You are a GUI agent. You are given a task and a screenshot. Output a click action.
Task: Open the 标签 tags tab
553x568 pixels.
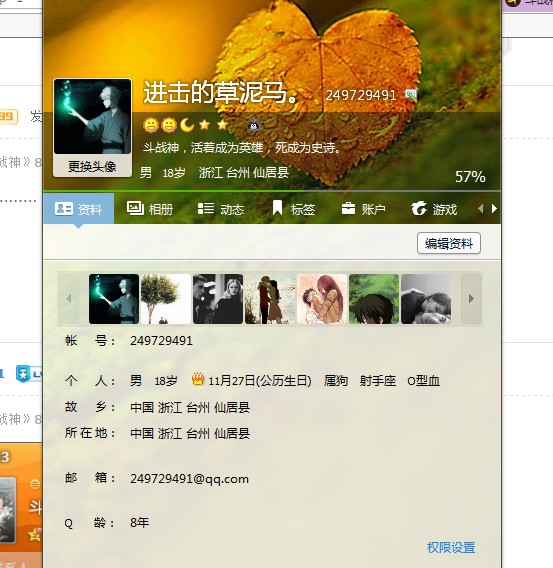(x=293, y=209)
